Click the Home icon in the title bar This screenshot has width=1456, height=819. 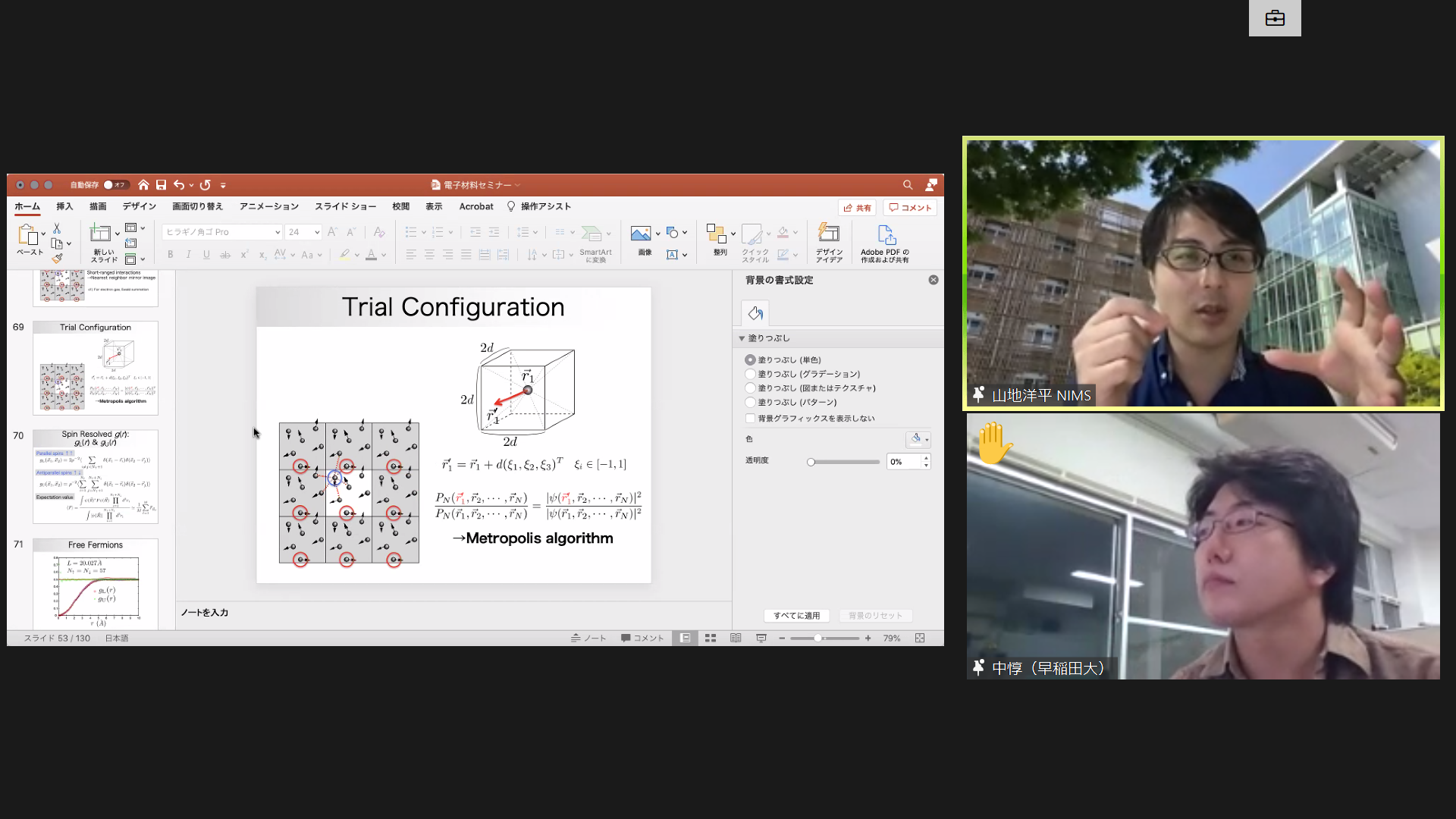click(x=143, y=185)
